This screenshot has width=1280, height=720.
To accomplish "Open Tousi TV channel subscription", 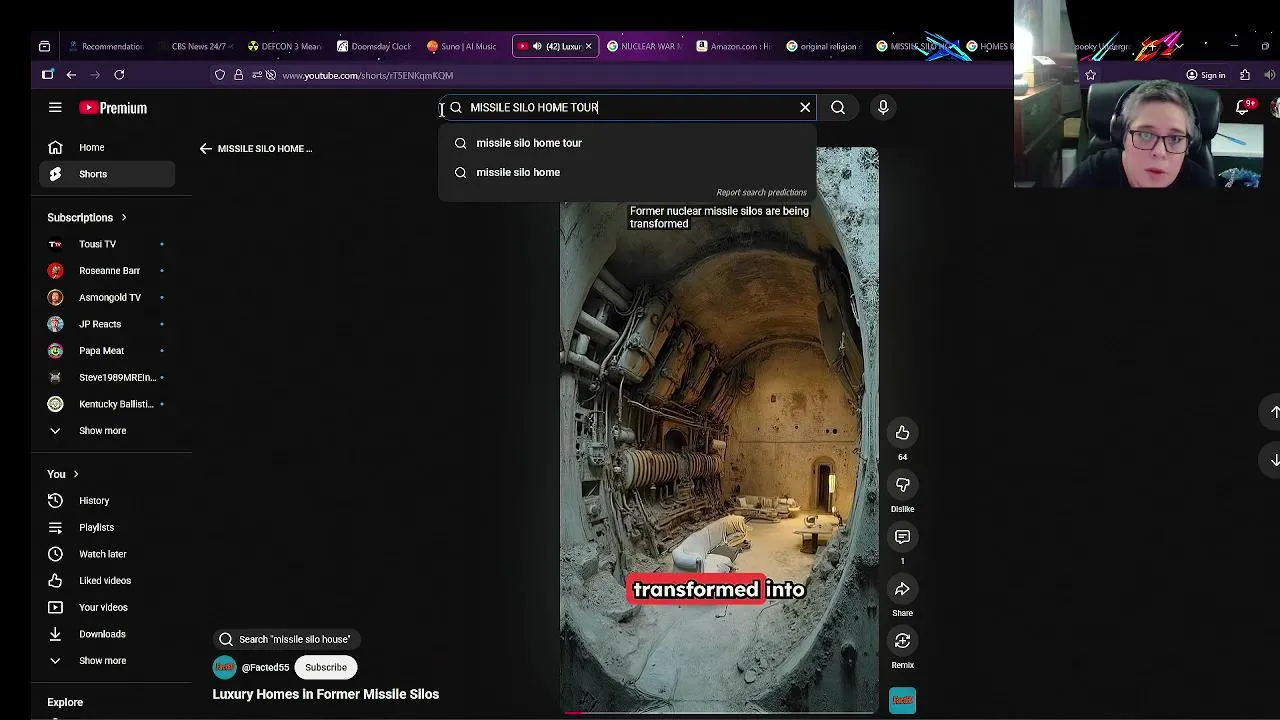I will click(108, 244).
